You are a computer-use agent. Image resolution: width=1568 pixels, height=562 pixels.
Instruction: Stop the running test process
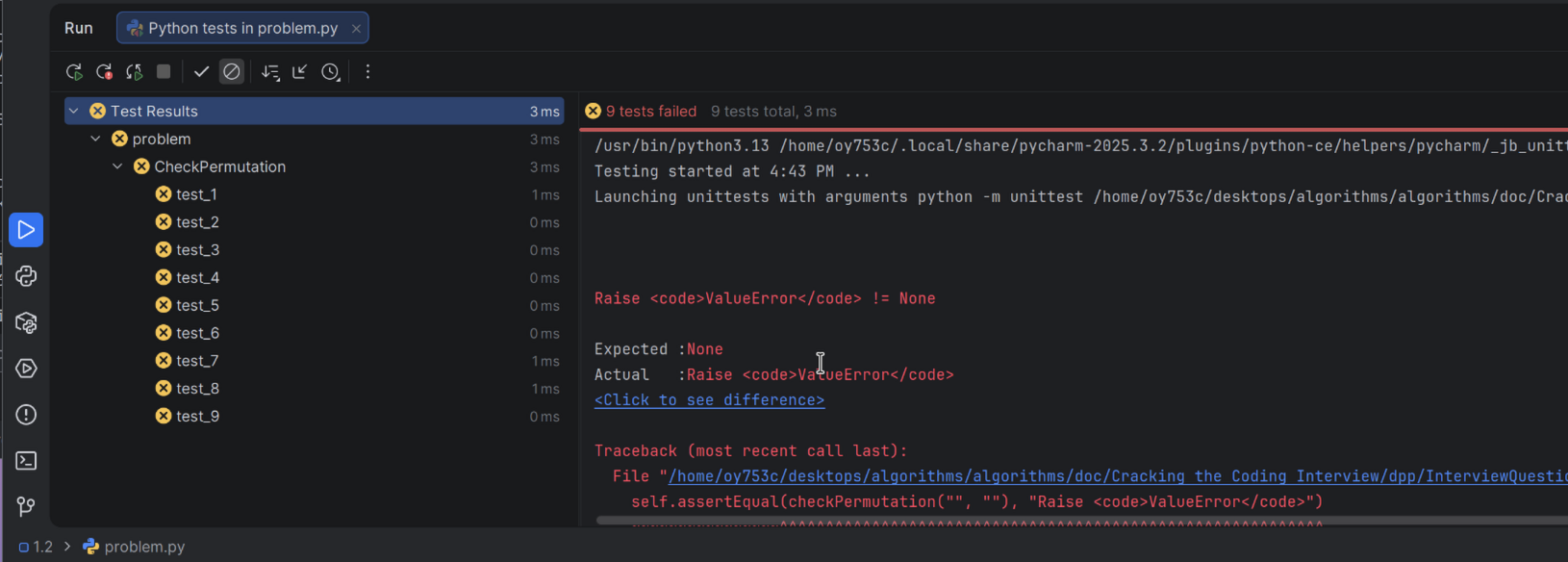164,72
